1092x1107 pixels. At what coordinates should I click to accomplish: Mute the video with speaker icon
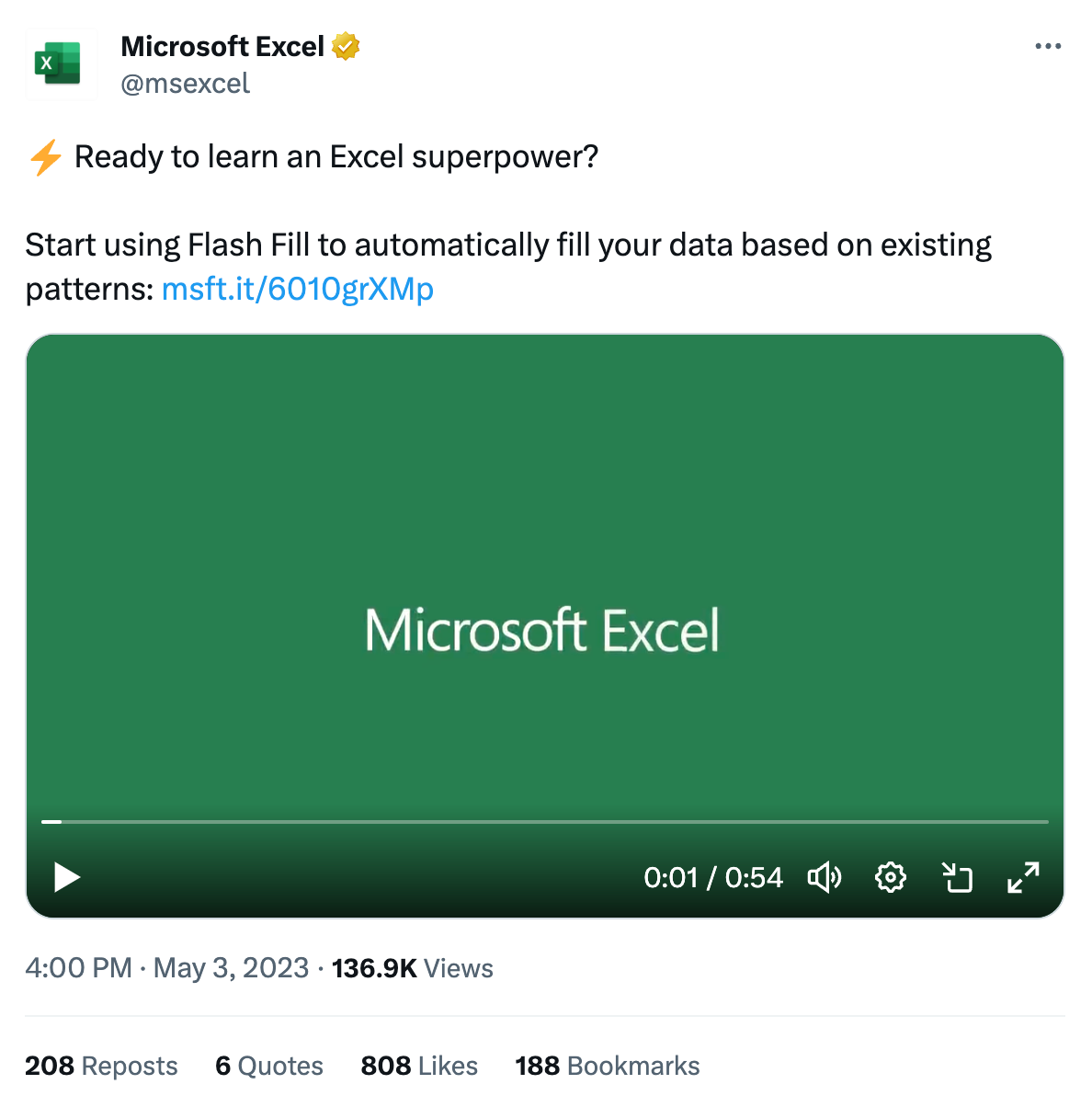824,878
